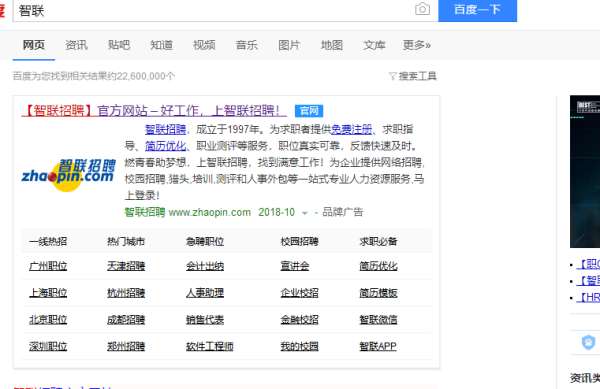The height and width of the screenshot is (389, 600).
Task: Click the camera image search icon
Action: (422, 8)
